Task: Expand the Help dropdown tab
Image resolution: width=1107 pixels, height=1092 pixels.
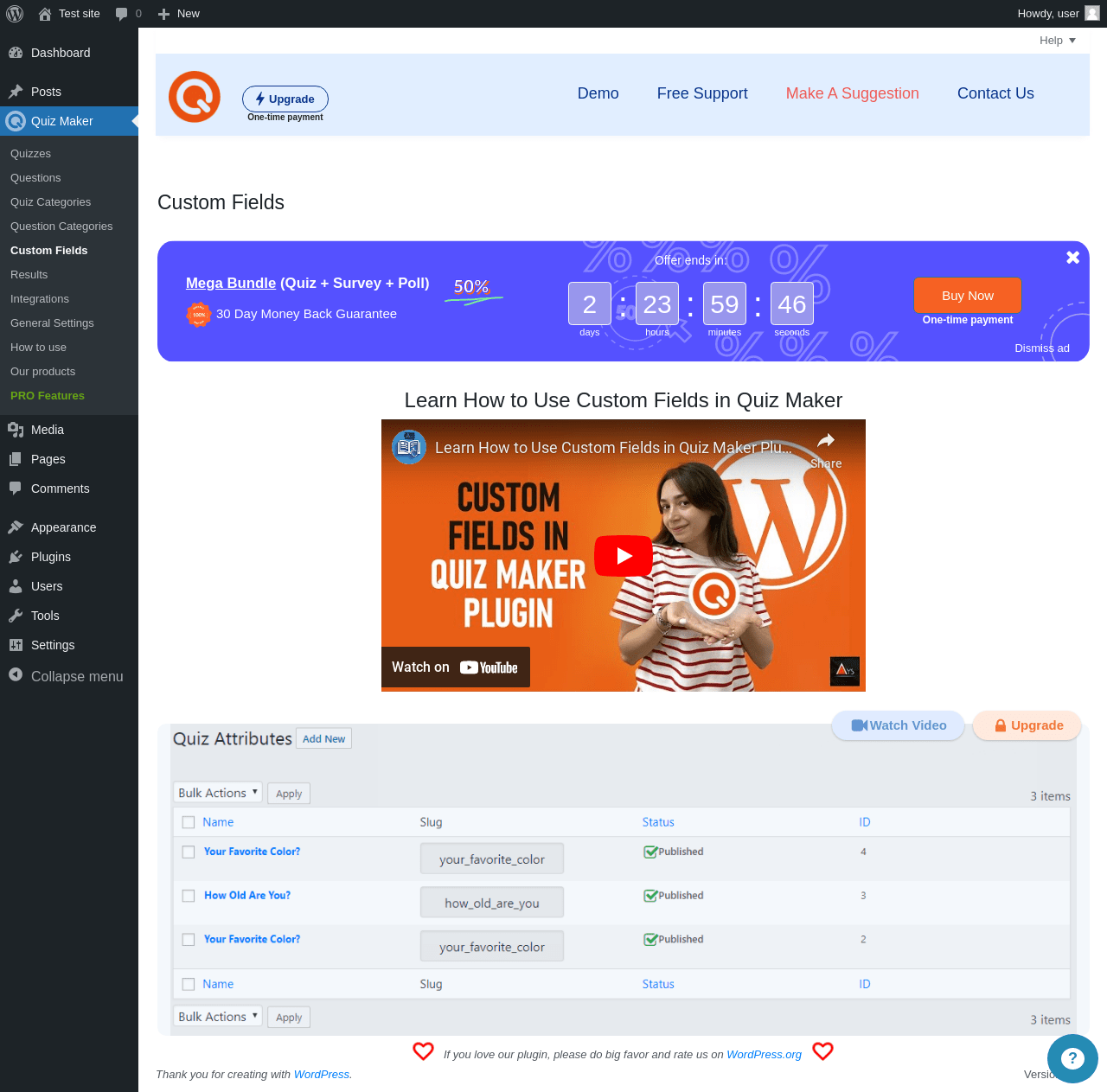Action: [1058, 41]
